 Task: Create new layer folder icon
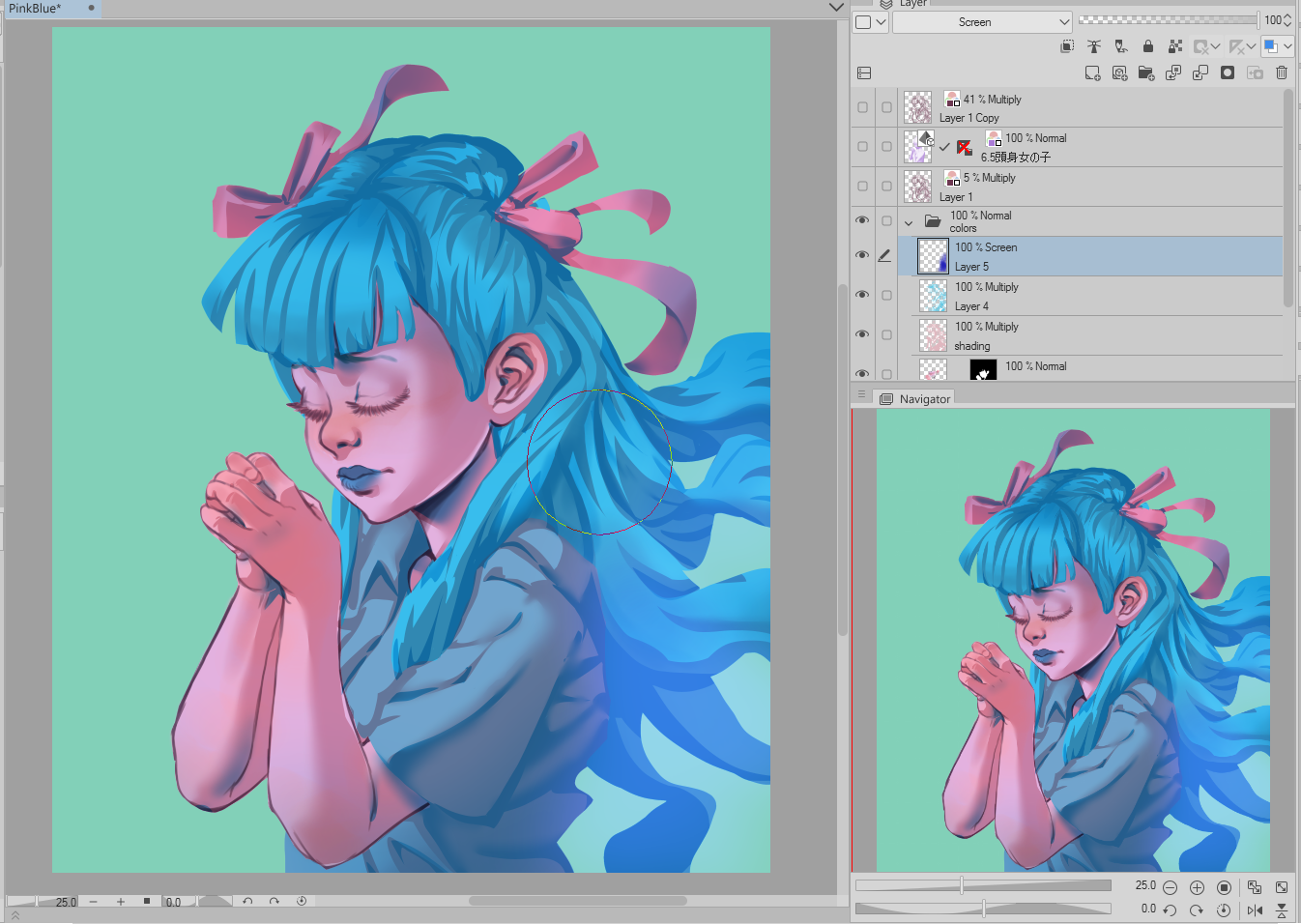1146,72
